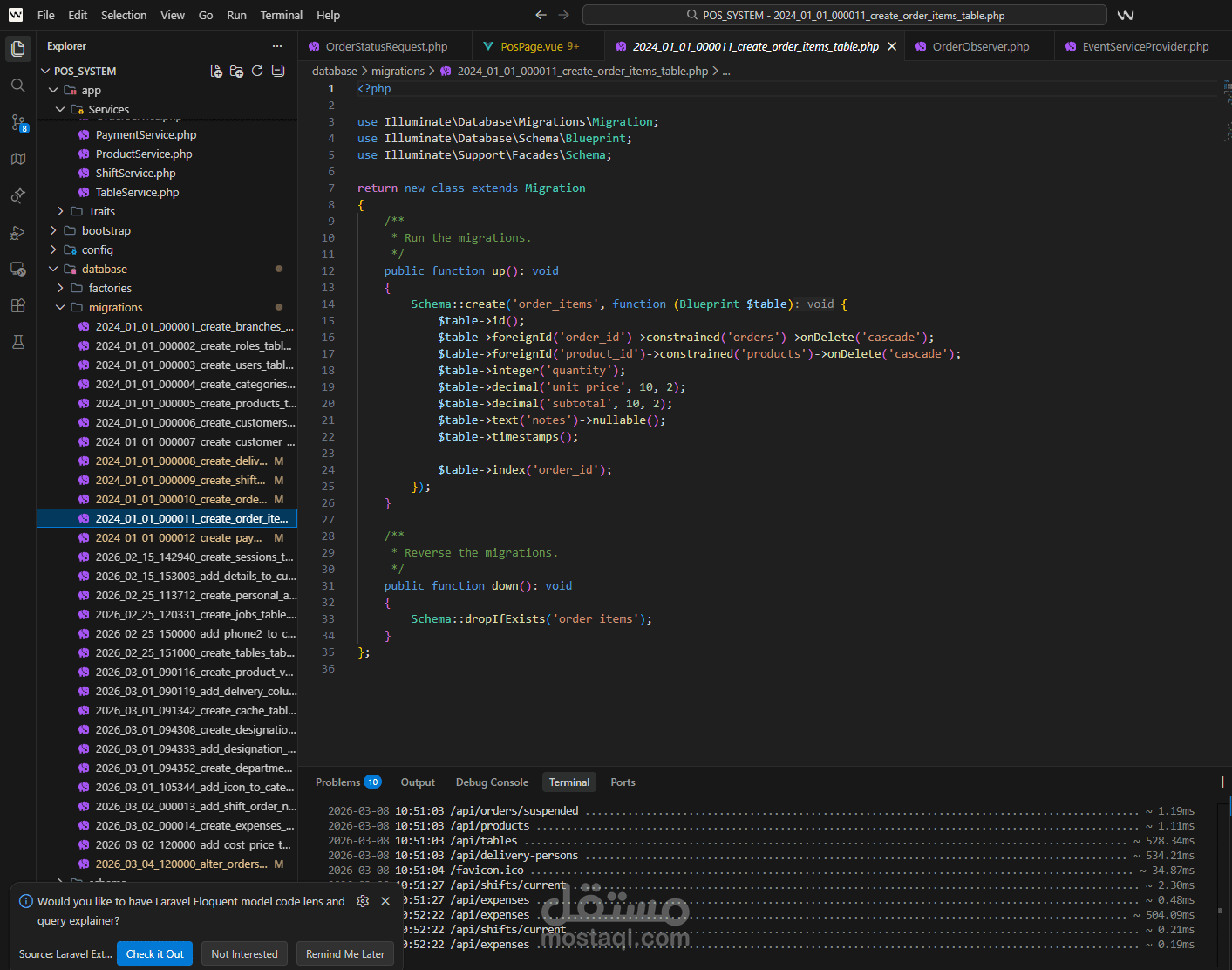Open the Search view in activity bar

point(17,85)
